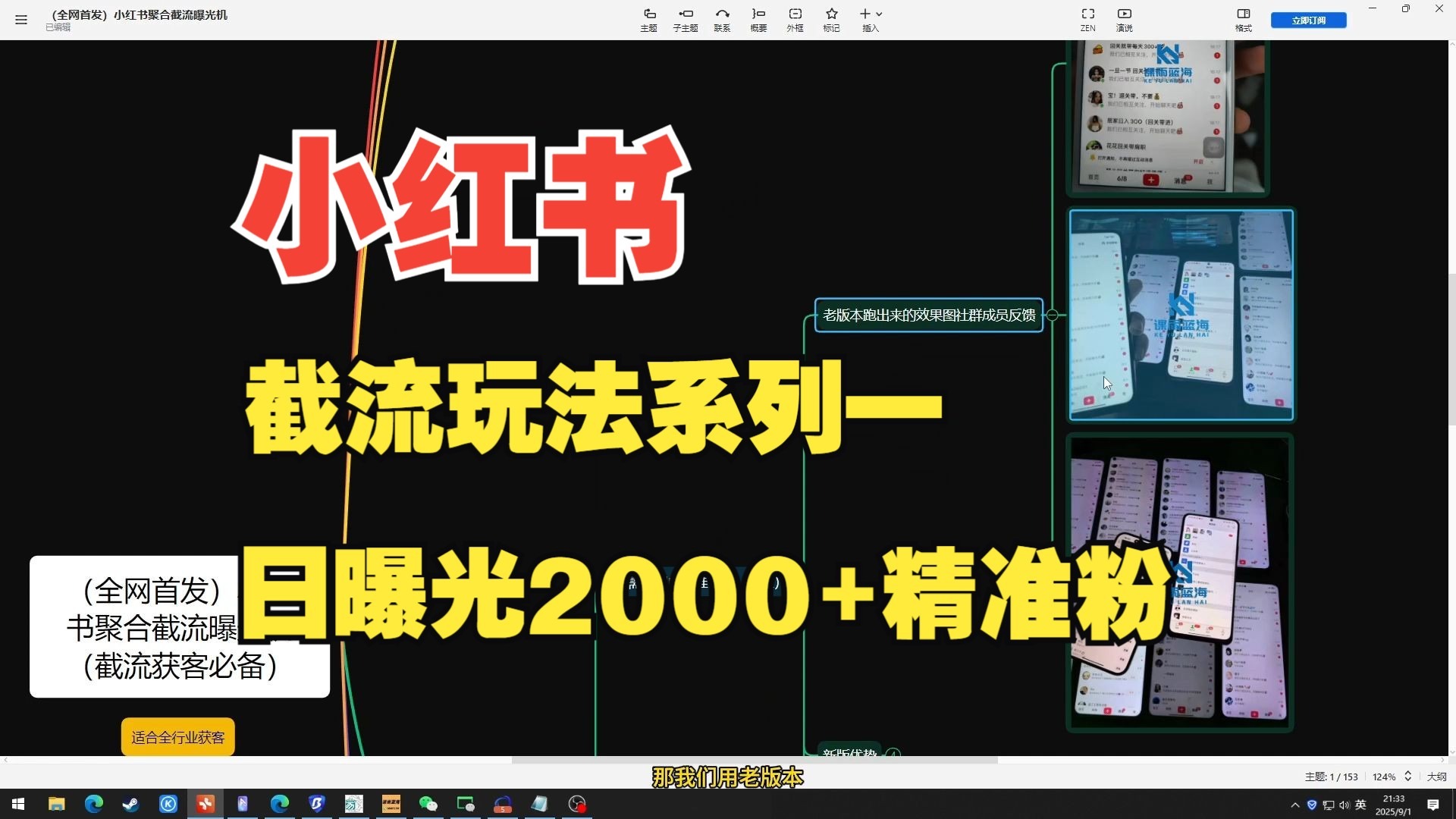Open red cloud app on taskbar
The width and height of the screenshot is (1456, 819).
click(x=503, y=804)
